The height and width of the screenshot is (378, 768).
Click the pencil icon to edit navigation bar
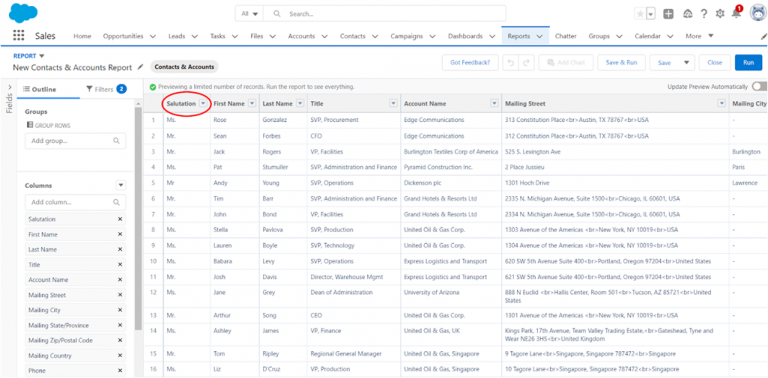[x=763, y=36]
